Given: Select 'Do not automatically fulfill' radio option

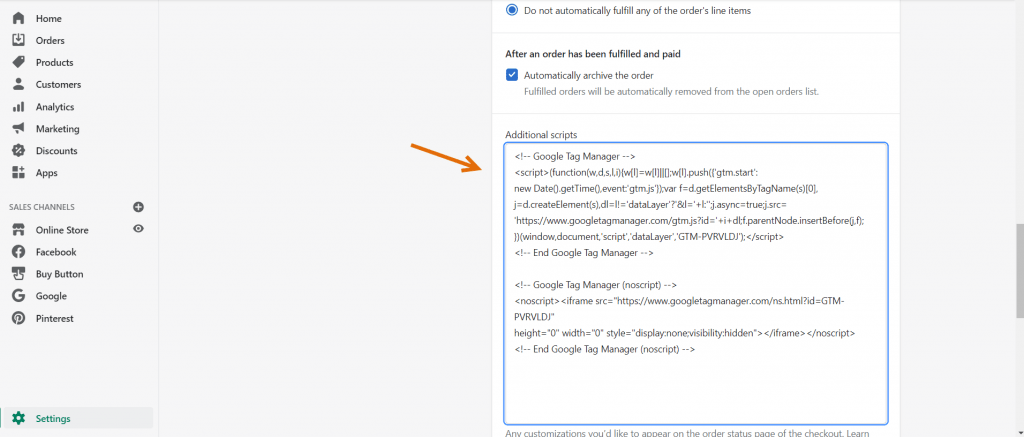Looking at the screenshot, I should [512, 10].
